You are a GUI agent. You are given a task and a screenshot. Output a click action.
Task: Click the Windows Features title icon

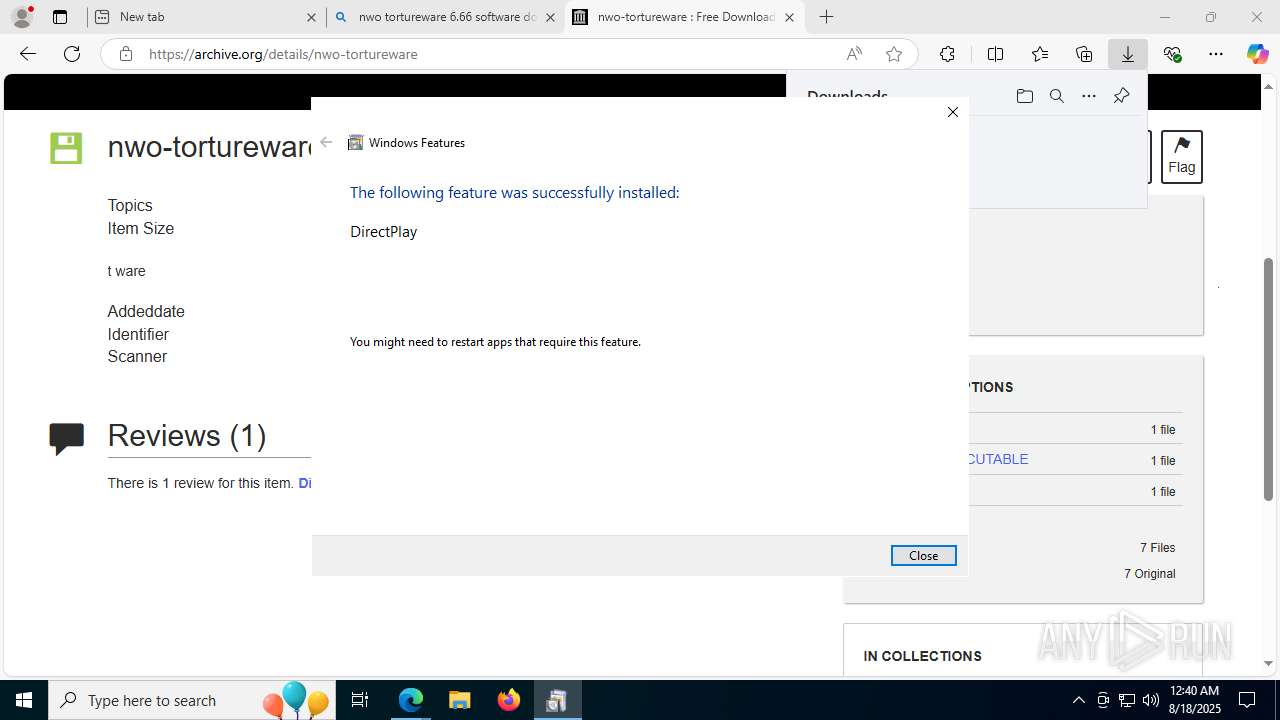pos(355,143)
